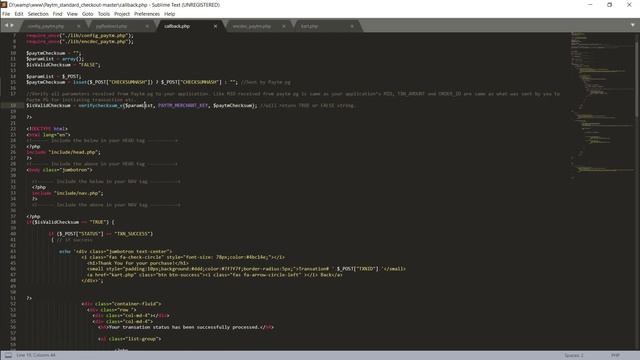Click the include "include/nav.php" line
This screenshot has width=640, height=360.
[x=68, y=193]
